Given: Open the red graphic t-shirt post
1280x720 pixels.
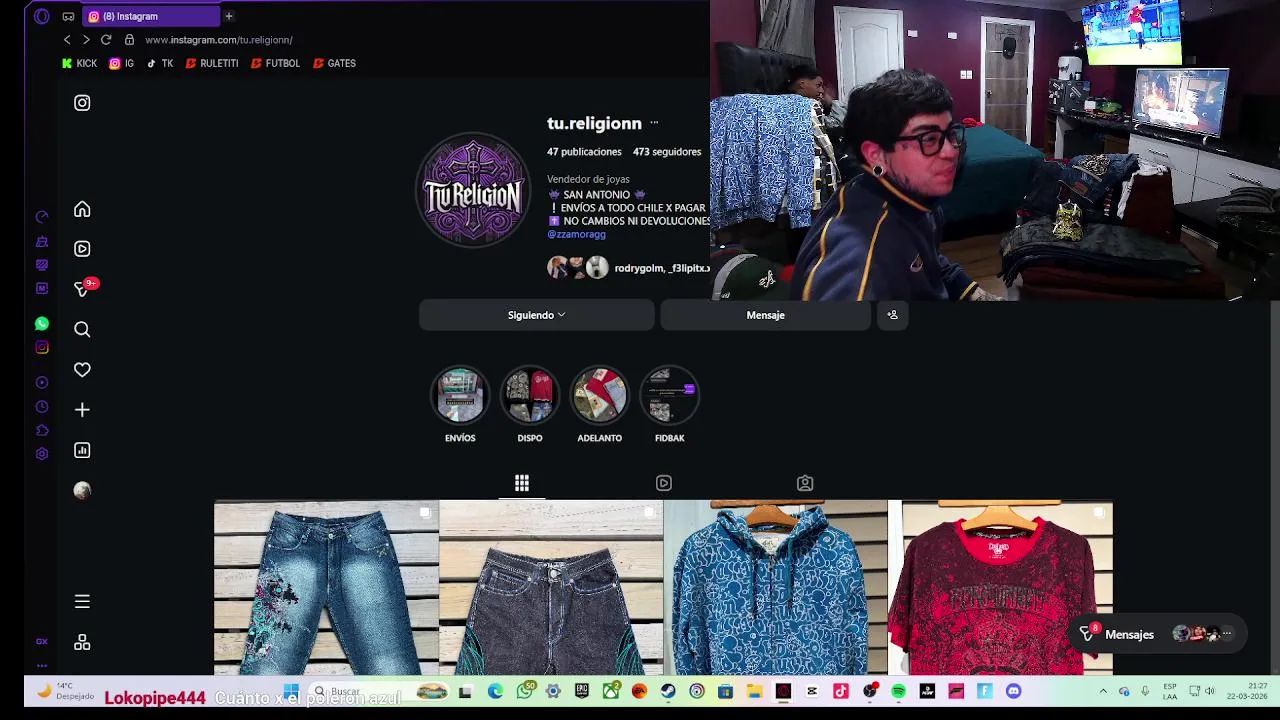Looking at the screenshot, I should coord(1000,588).
